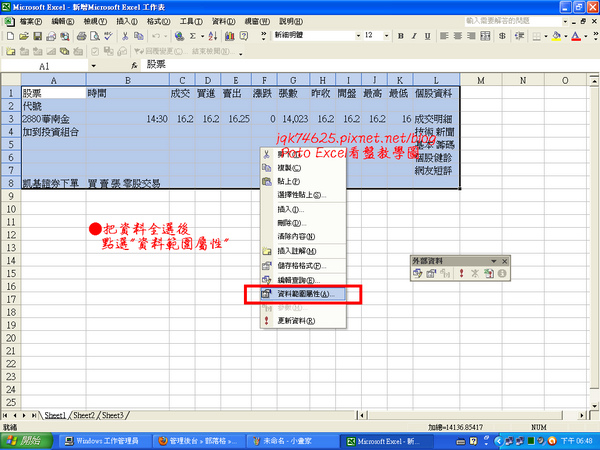Expand the fill color dropdown arrow
The height and width of the screenshot is (450, 600).
click(566, 36)
